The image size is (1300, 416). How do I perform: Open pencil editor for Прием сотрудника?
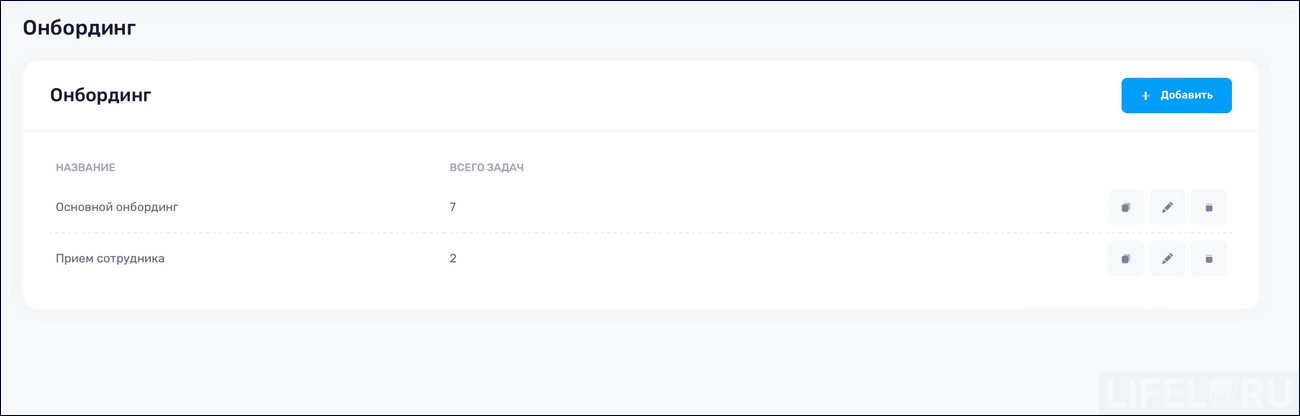point(1167,258)
